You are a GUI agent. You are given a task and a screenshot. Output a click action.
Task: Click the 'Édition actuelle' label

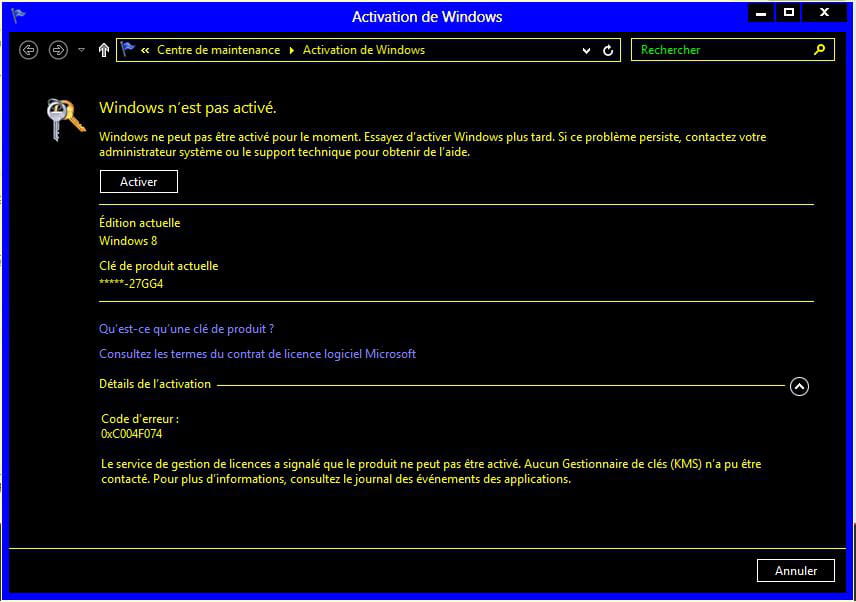click(x=139, y=223)
